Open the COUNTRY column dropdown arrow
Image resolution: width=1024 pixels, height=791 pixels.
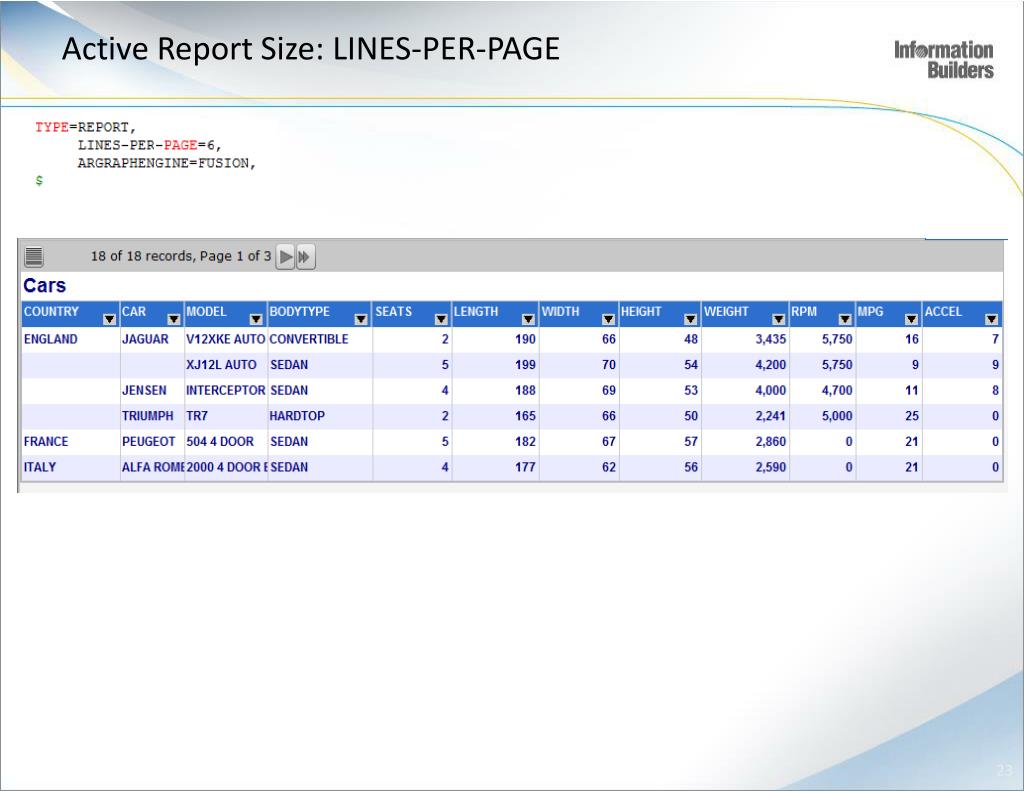[110, 319]
